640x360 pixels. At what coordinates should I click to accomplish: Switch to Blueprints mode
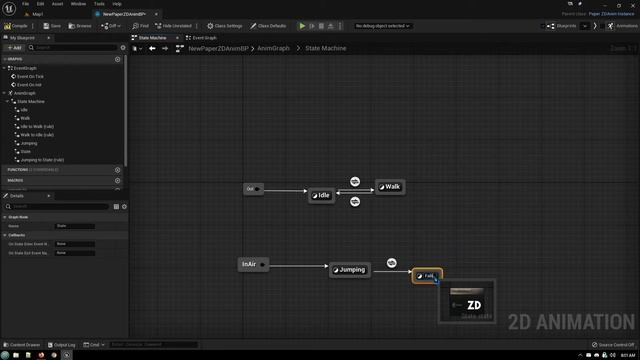click(x=562, y=26)
